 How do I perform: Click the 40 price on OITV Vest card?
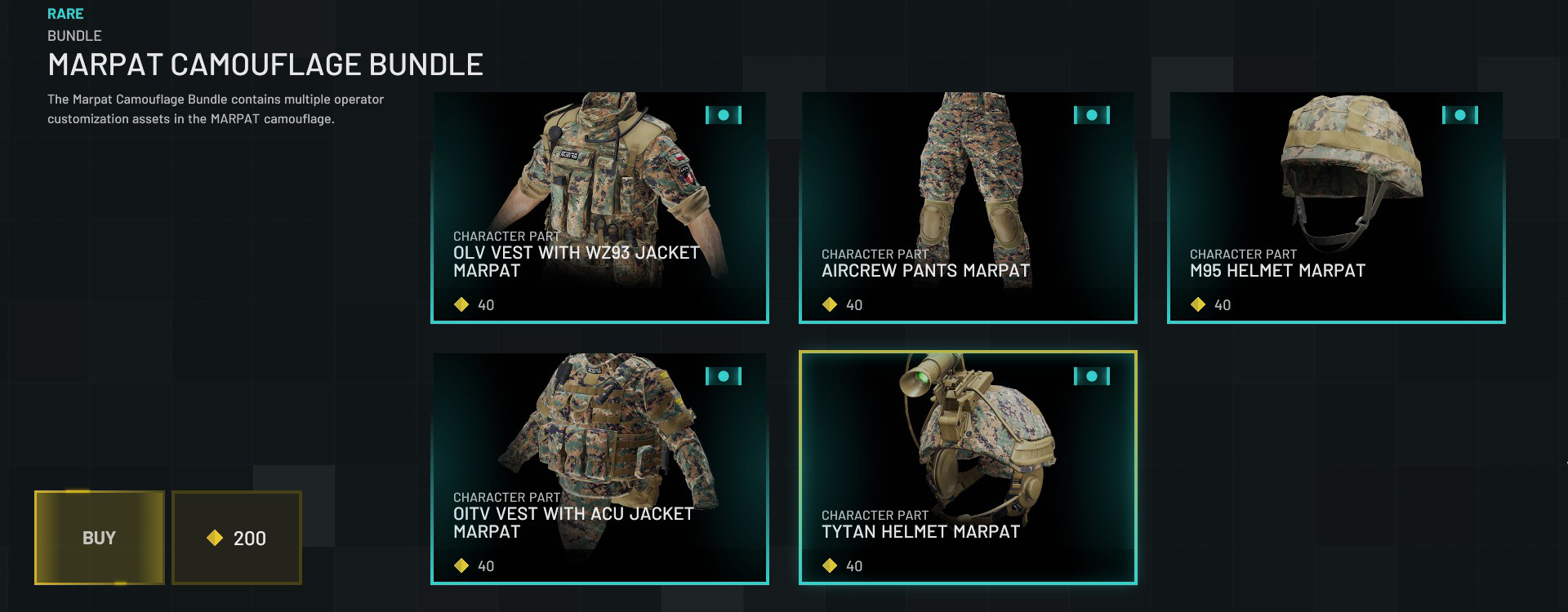(486, 566)
